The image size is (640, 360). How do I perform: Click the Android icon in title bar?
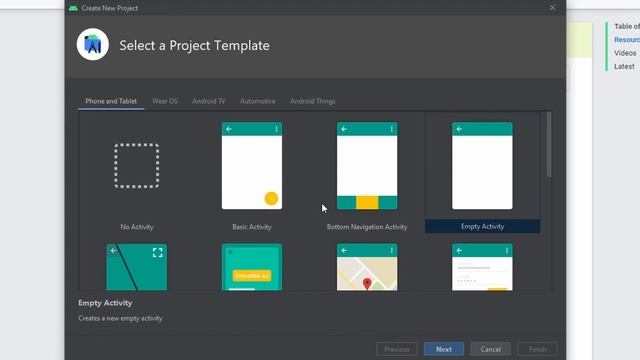(73, 8)
